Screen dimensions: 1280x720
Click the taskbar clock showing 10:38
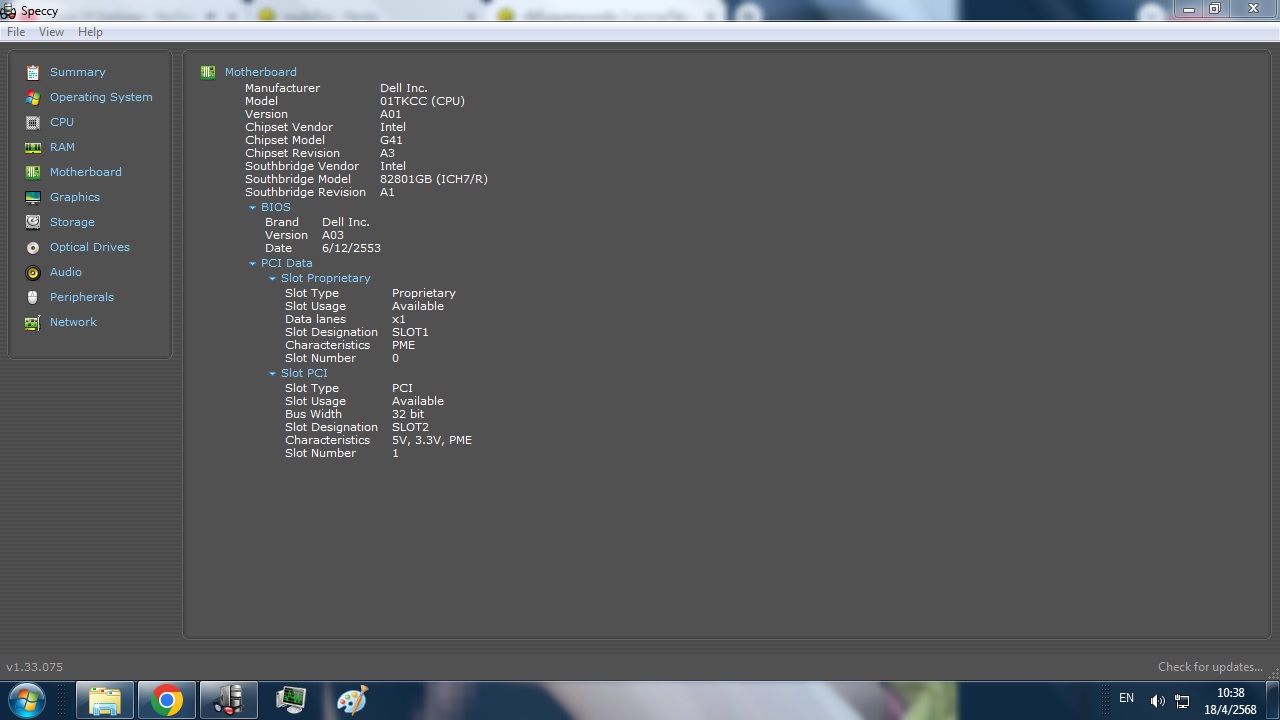1230,693
